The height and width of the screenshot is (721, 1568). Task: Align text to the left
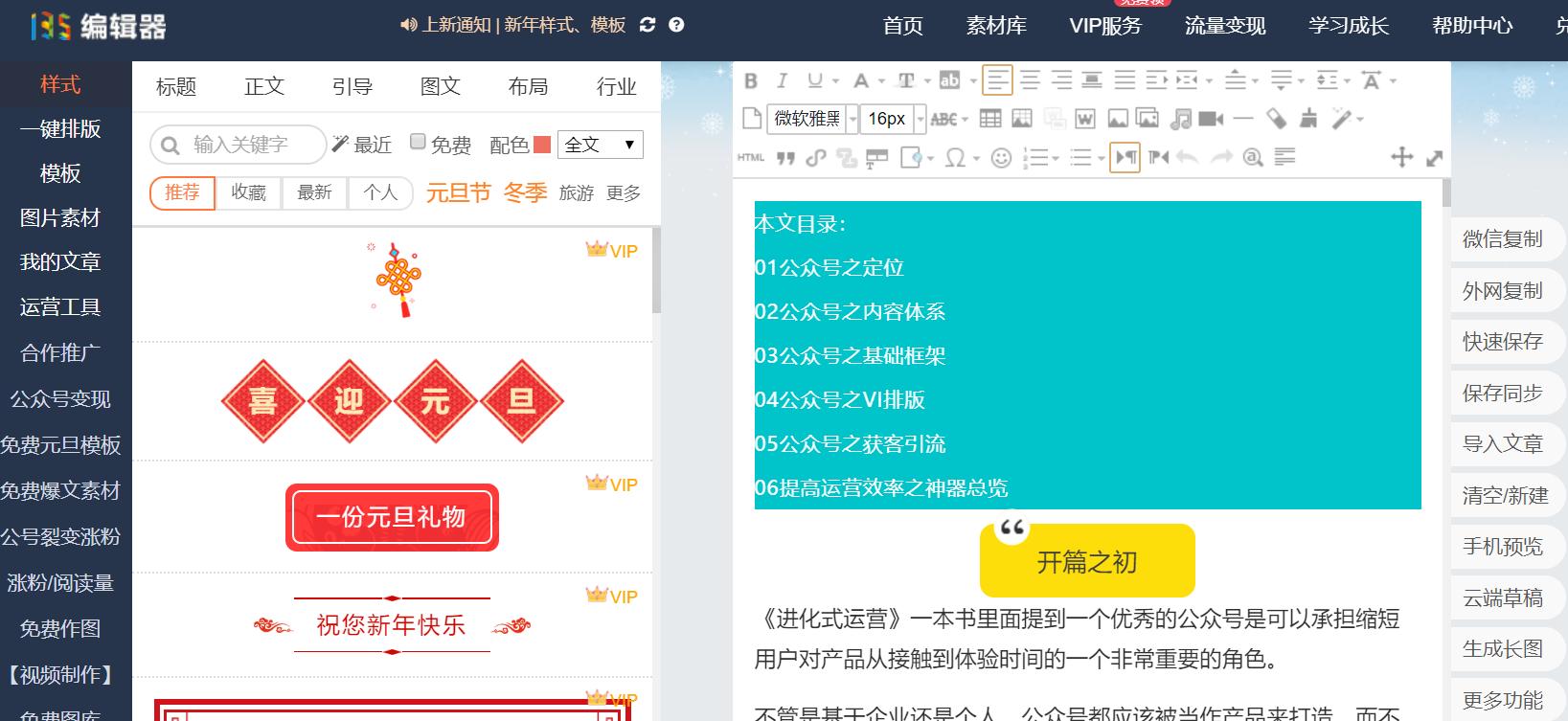(997, 80)
